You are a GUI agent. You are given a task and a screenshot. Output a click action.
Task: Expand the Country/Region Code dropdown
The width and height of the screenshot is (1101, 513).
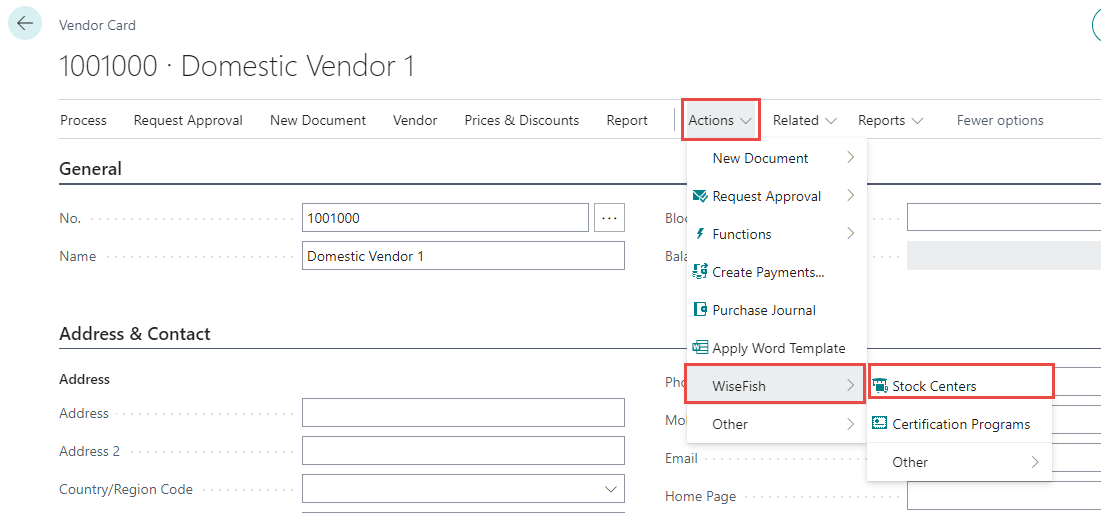tap(610, 489)
